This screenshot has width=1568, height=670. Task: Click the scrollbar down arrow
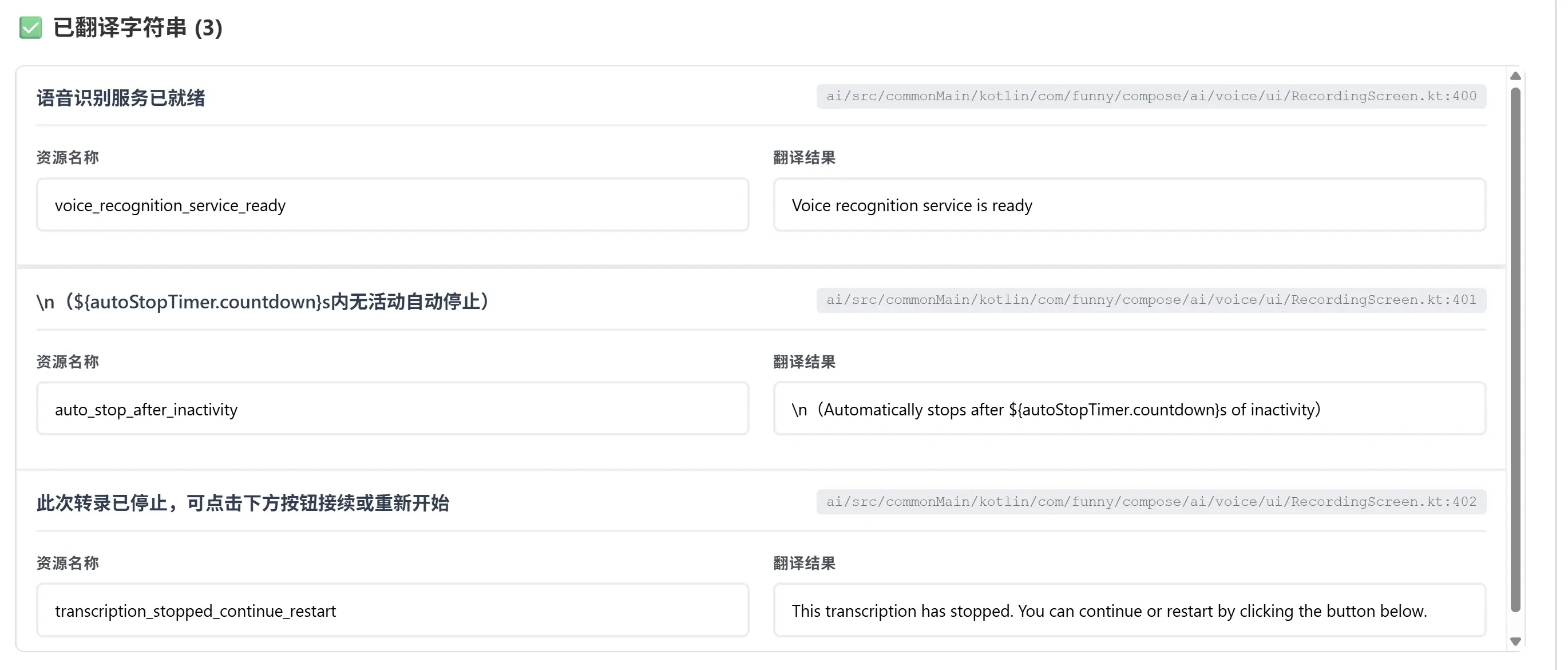pyautogui.click(x=1516, y=641)
